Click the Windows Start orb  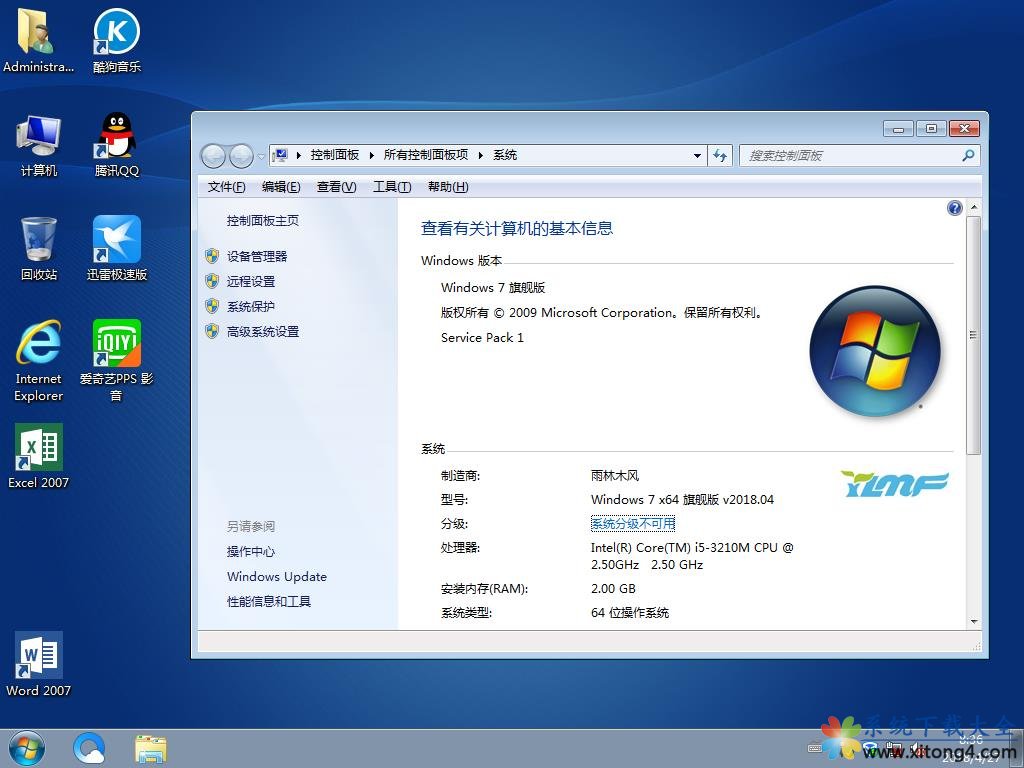pos(27,747)
